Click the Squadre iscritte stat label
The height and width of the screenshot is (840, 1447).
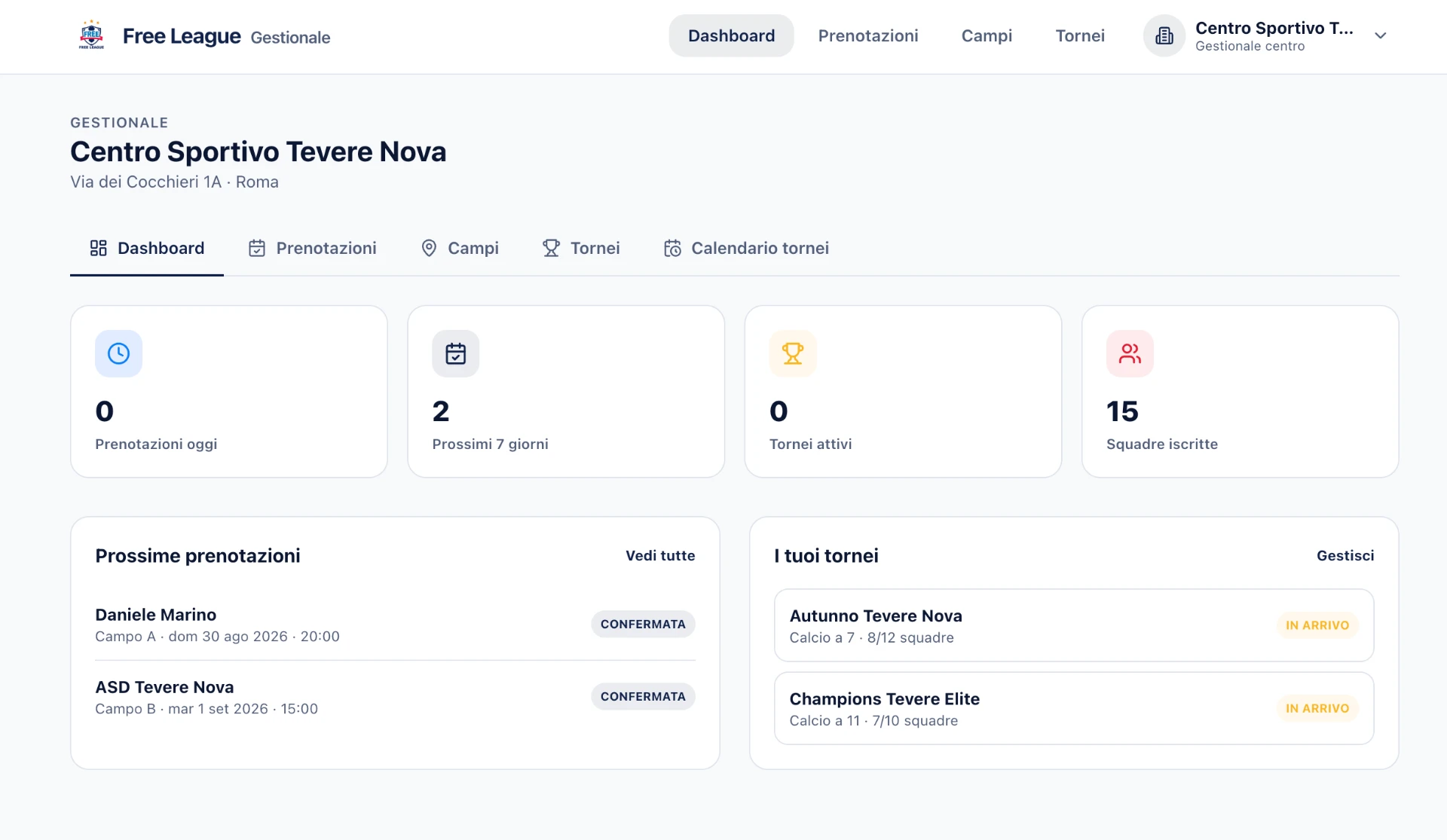(x=1161, y=444)
